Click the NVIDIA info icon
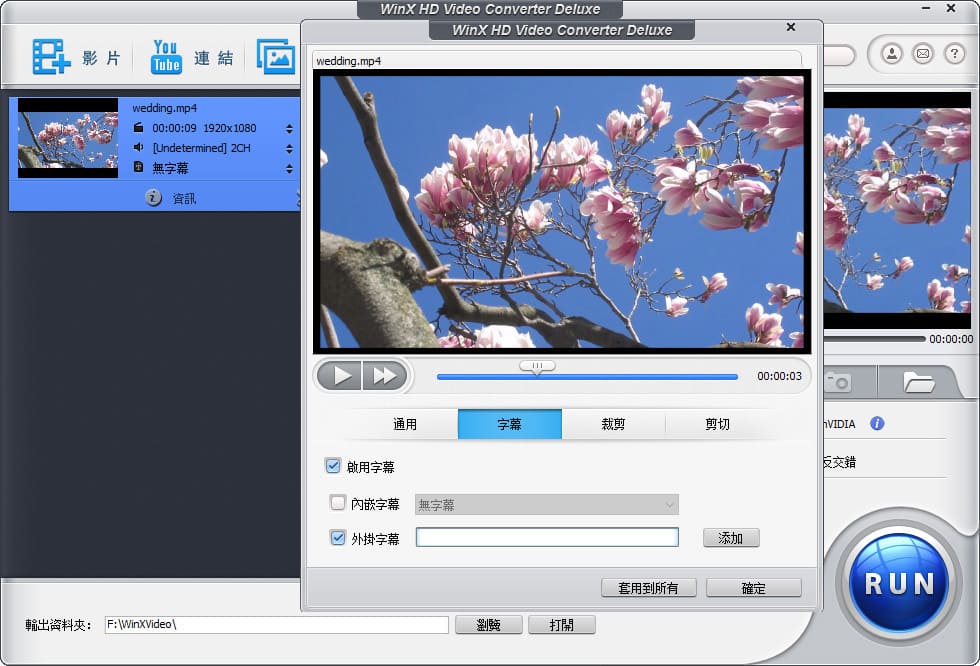980x666 pixels. (x=877, y=423)
